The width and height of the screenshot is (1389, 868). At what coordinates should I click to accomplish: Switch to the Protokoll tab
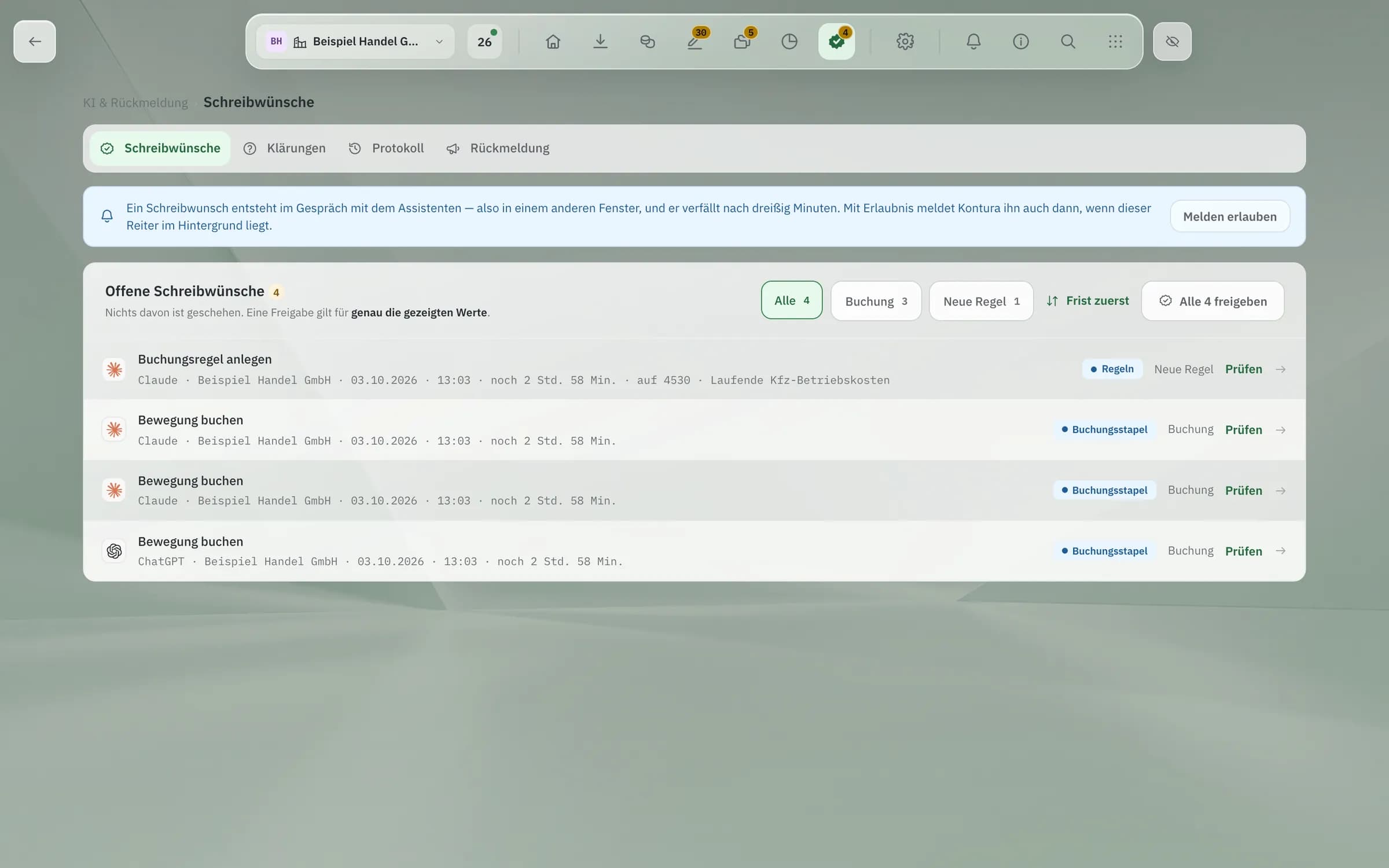pyautogui.click(x=387, y=149)
